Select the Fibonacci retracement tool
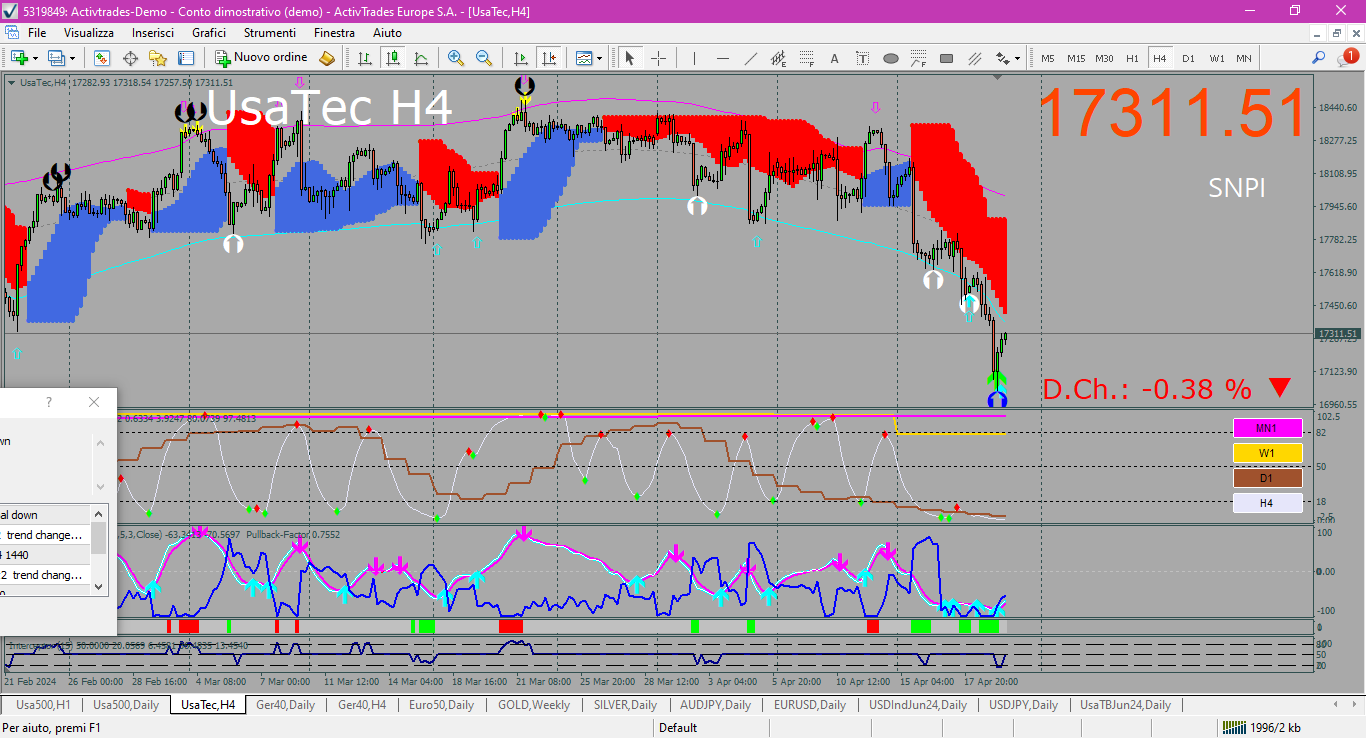Image resolution: width=1366 pixels, height=738 pixels. [806, 58]
